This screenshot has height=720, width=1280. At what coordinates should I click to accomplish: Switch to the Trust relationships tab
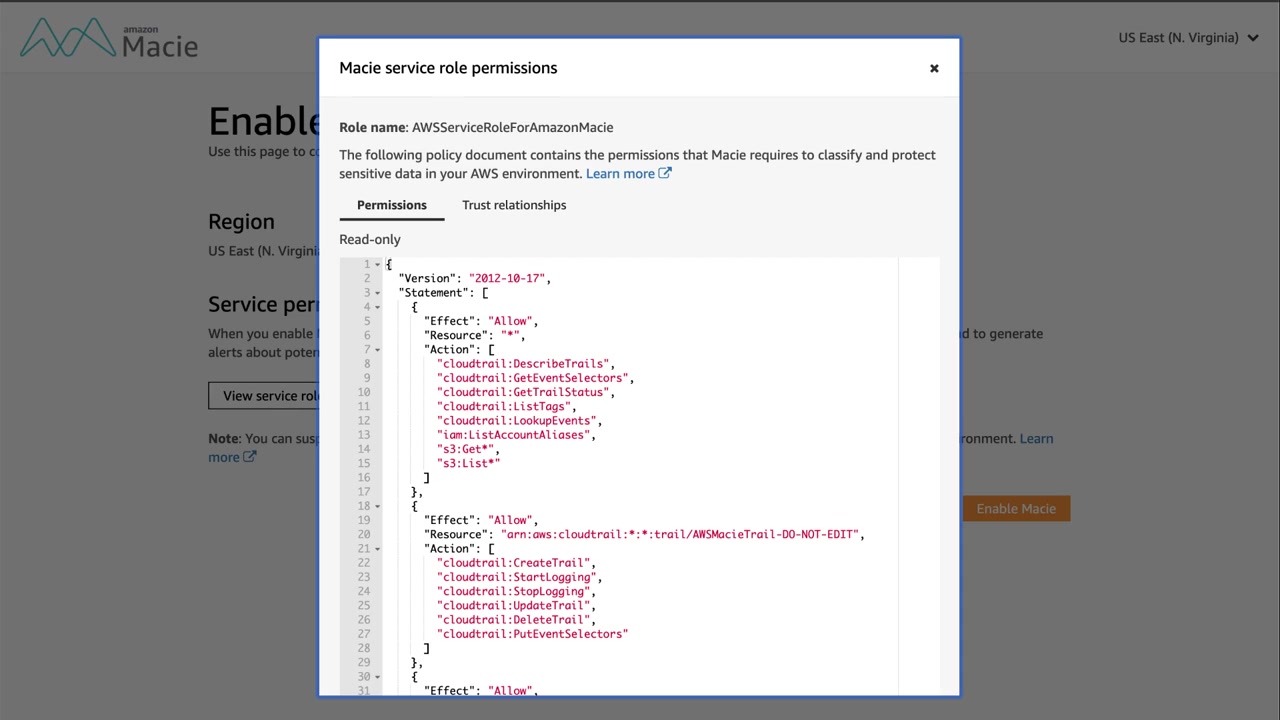pos(514,205)
